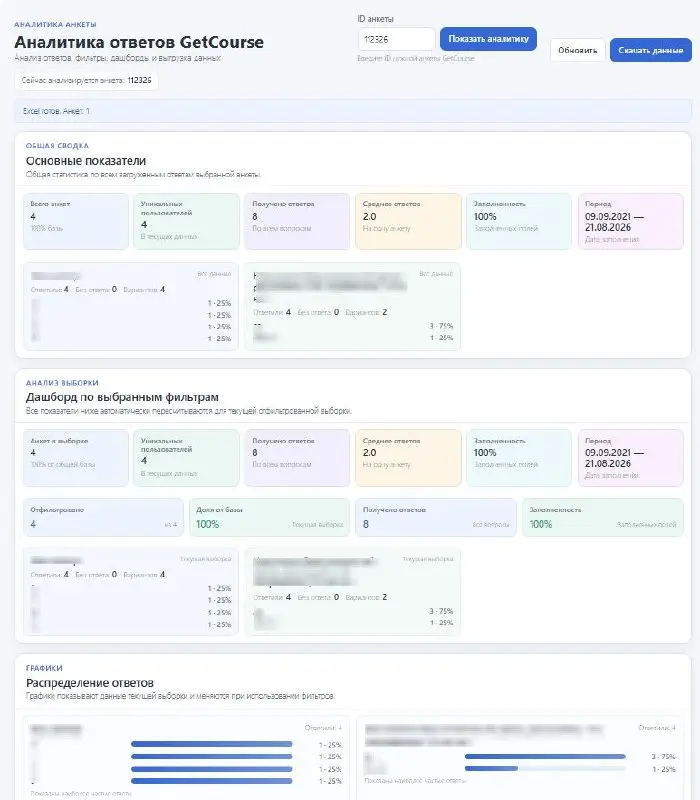Click the 'Основные показатели' heading
Viewport: 700px width, 800px height.
point(86,161)
